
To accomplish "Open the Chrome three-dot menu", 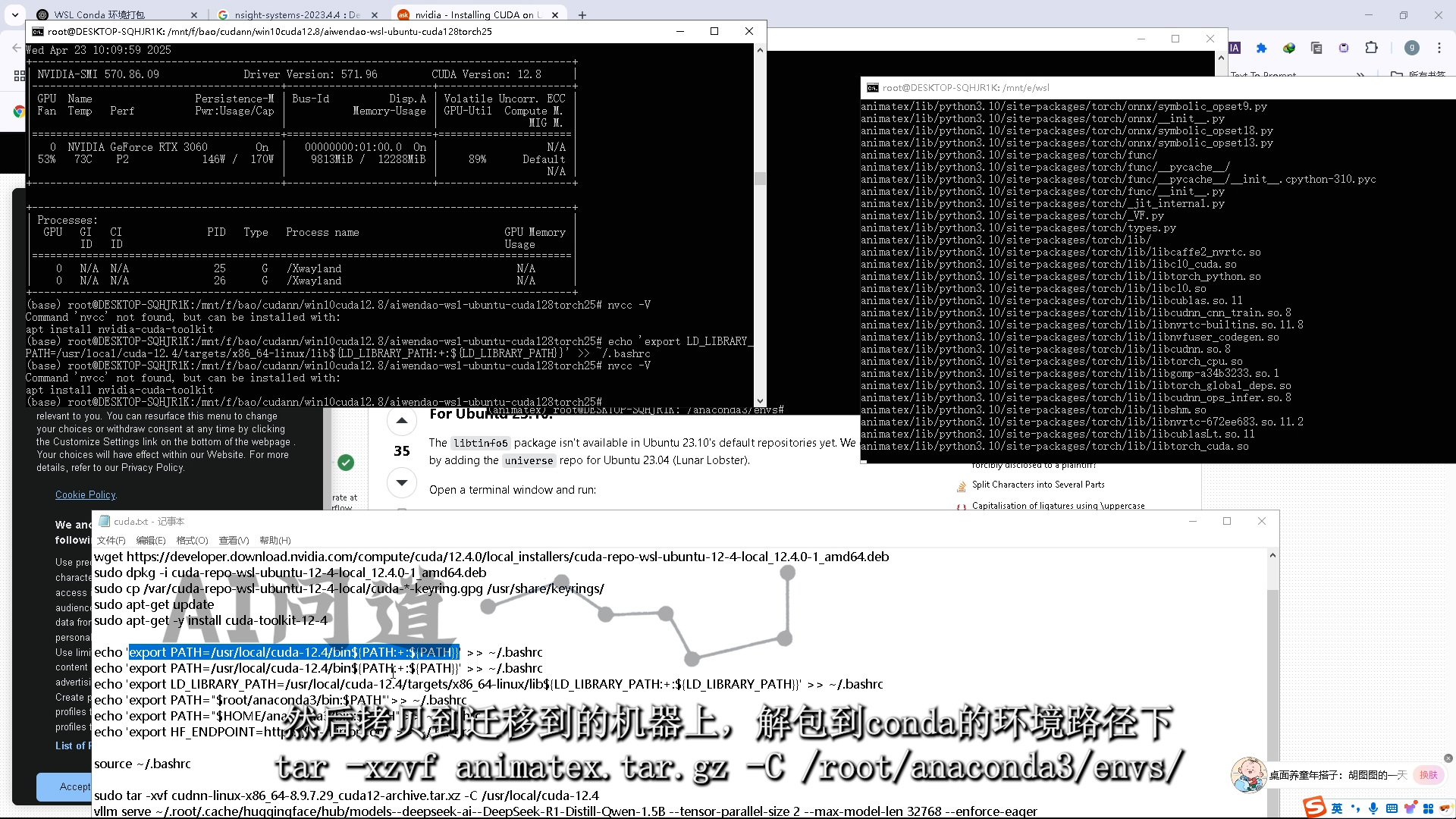I will (1439, 48).
